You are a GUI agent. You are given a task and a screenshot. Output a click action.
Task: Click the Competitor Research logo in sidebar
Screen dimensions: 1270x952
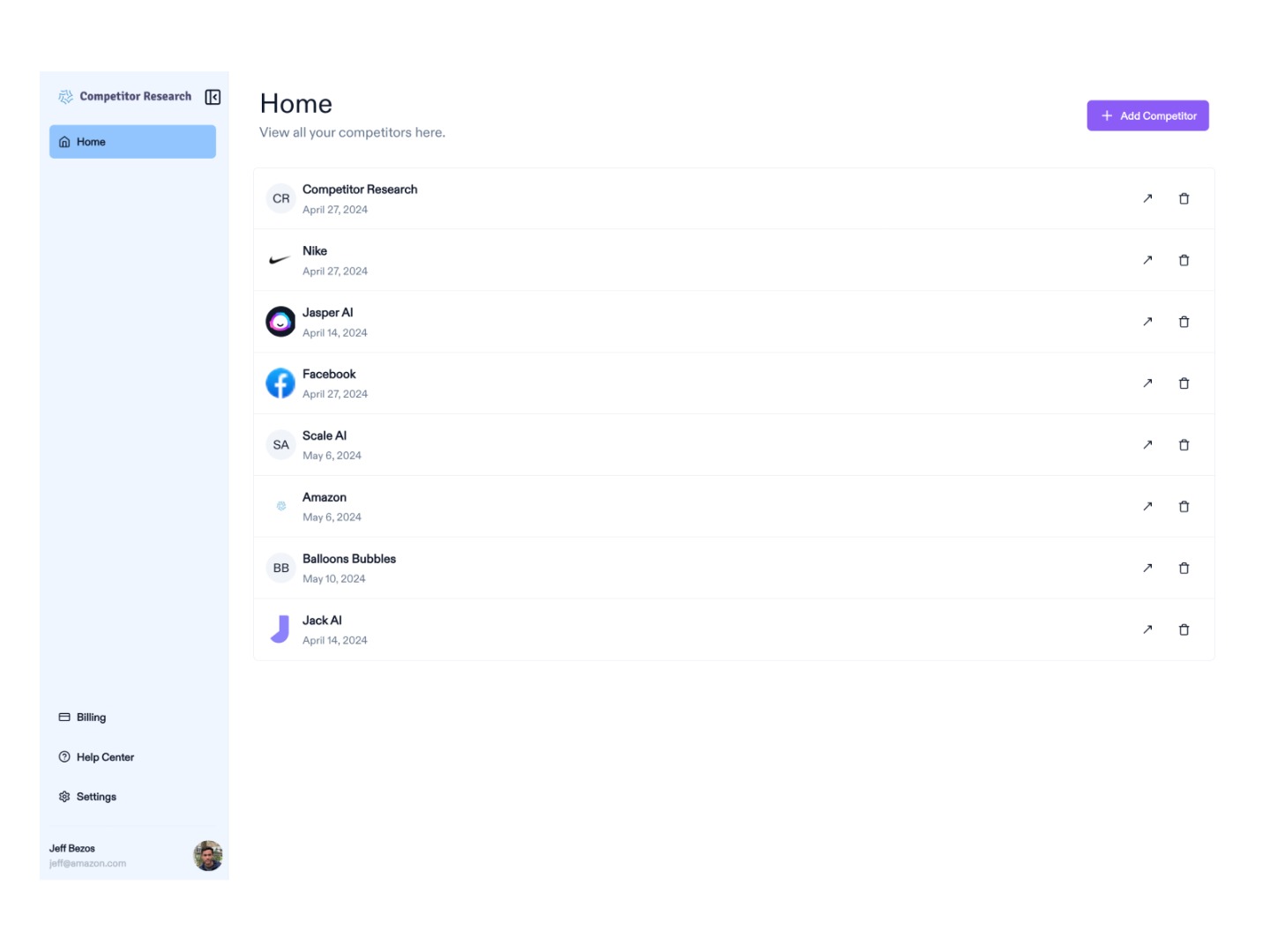point(66,97)
